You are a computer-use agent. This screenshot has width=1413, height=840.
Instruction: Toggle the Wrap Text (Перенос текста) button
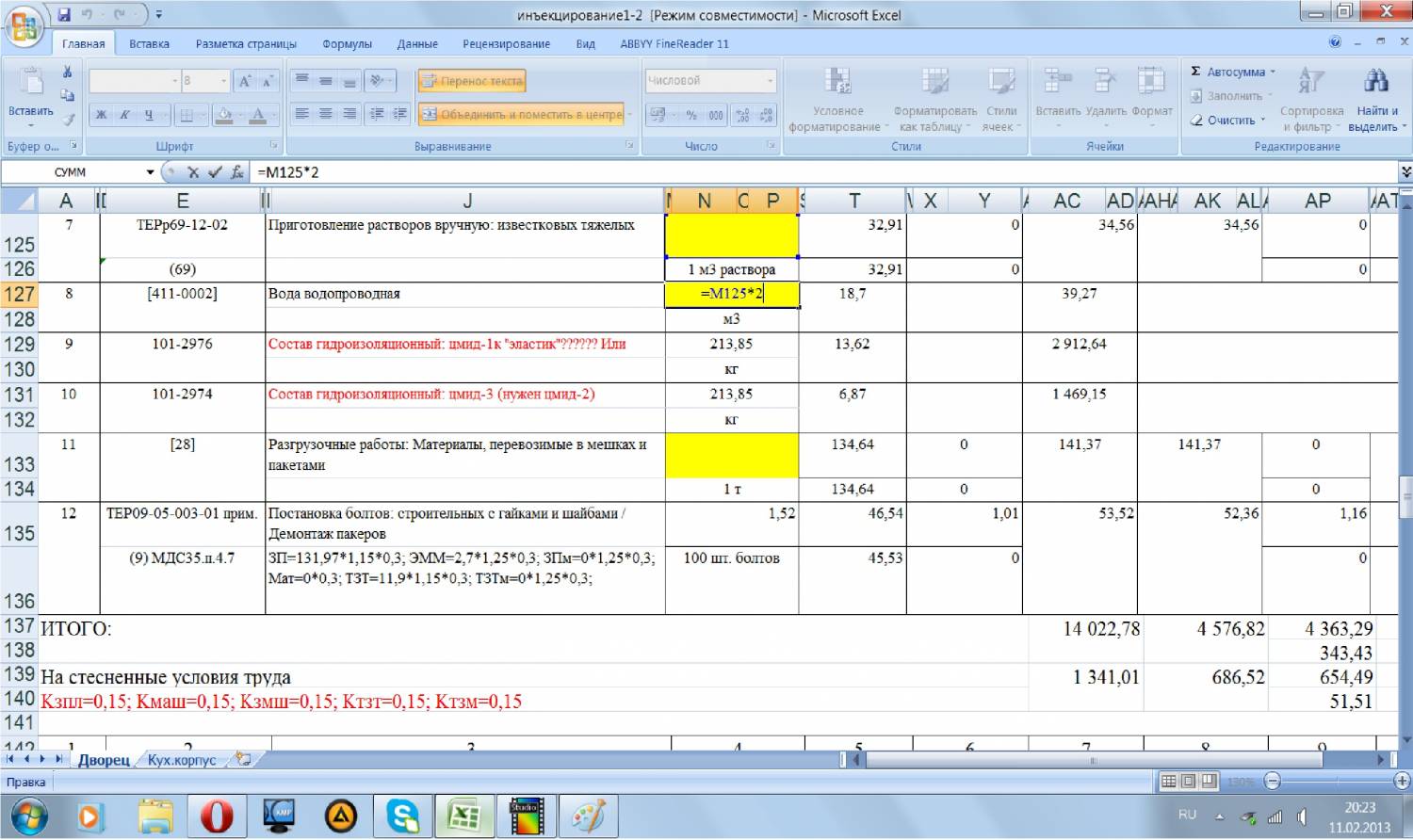tap(472, 81)
